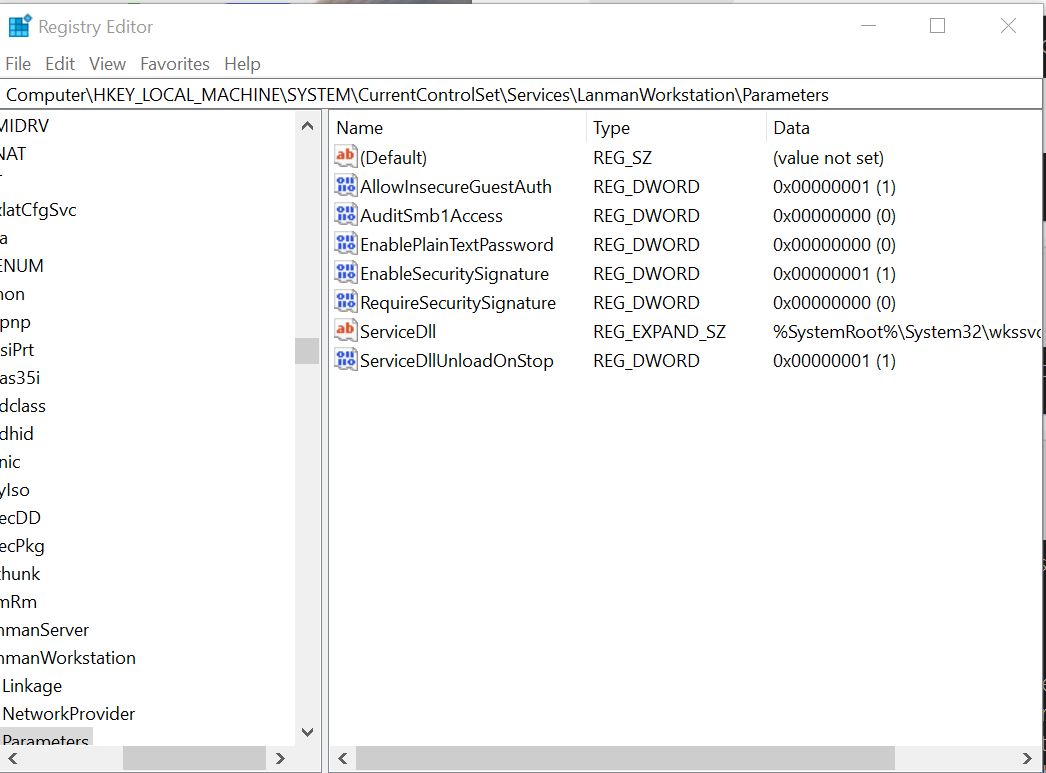Click data cell of AllowInsecureGuestAuth row
The width and height of the screenshot is (1046, 773).
(835, 187)
